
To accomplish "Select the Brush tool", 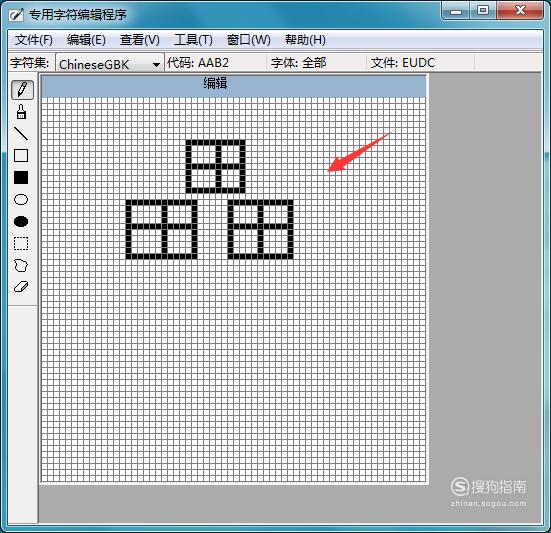I will click(21, 111).
